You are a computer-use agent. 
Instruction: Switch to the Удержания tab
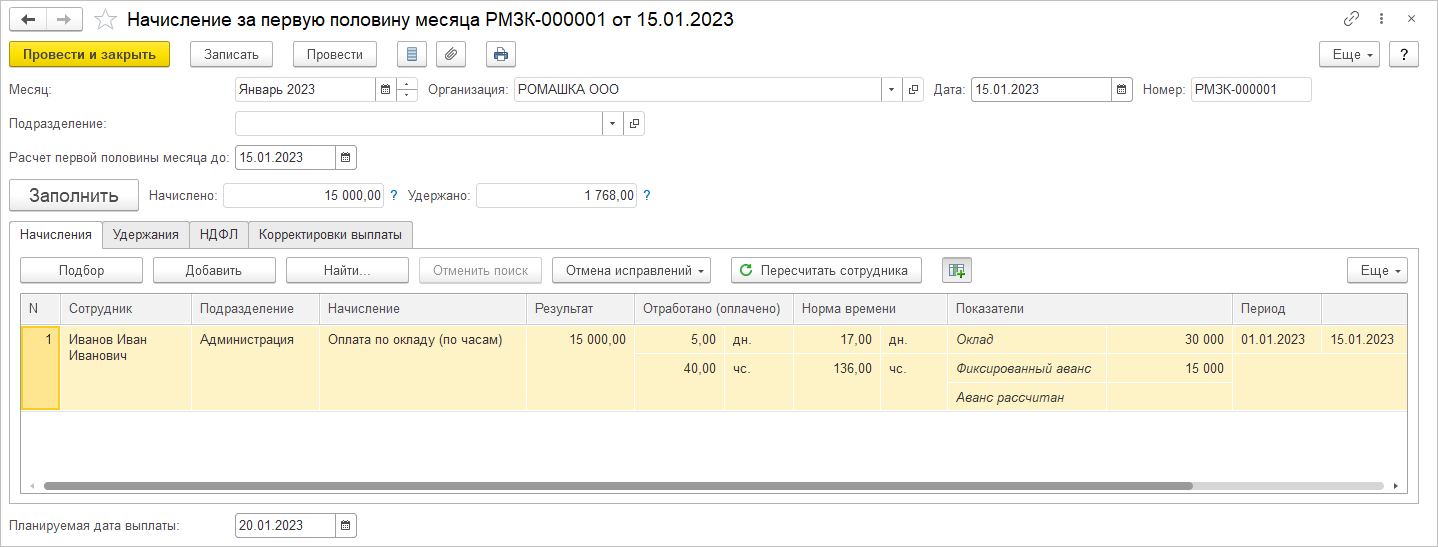pos(145,234)
